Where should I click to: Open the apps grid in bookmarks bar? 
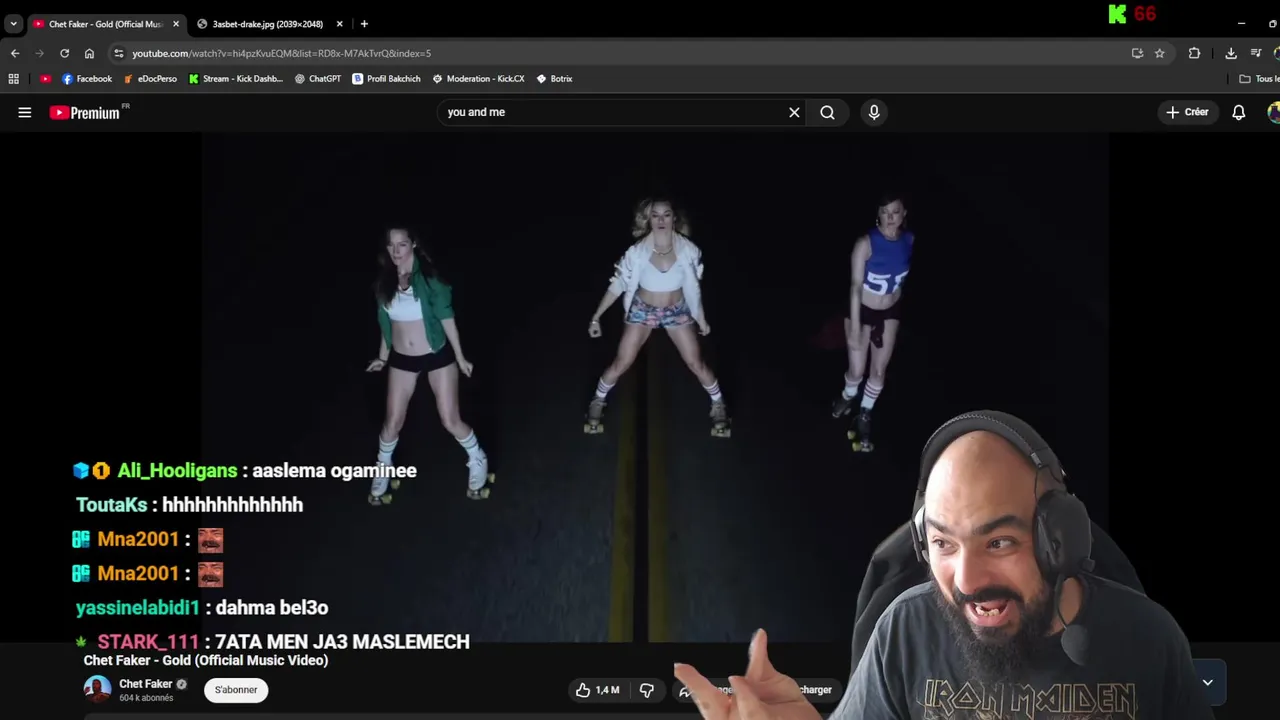pyautogui.click(x=13, y=79)
